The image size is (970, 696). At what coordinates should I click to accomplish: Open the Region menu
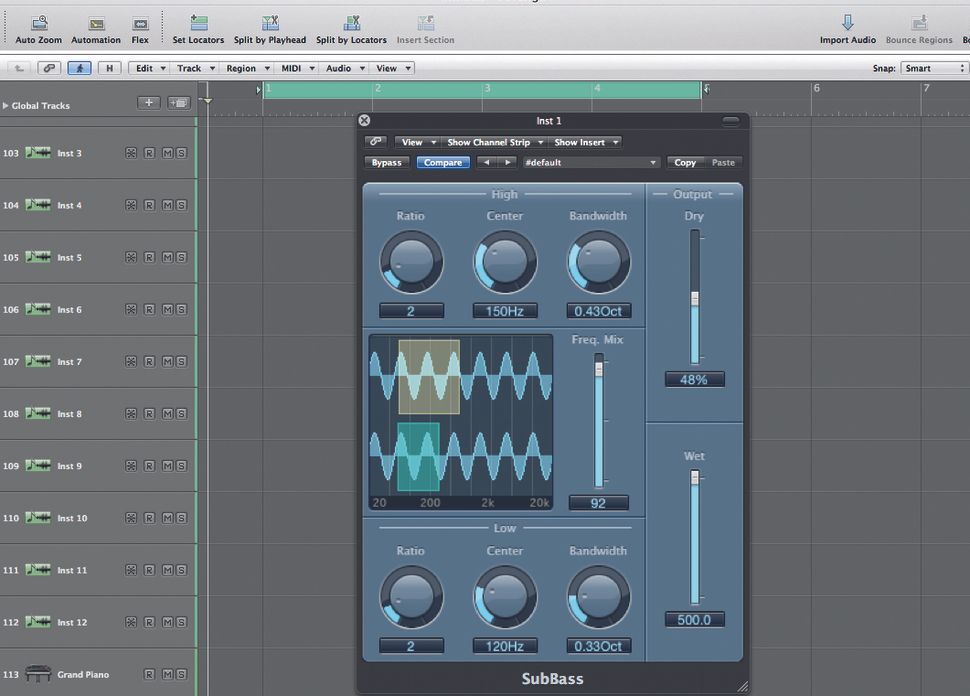[x=246, y=68]
